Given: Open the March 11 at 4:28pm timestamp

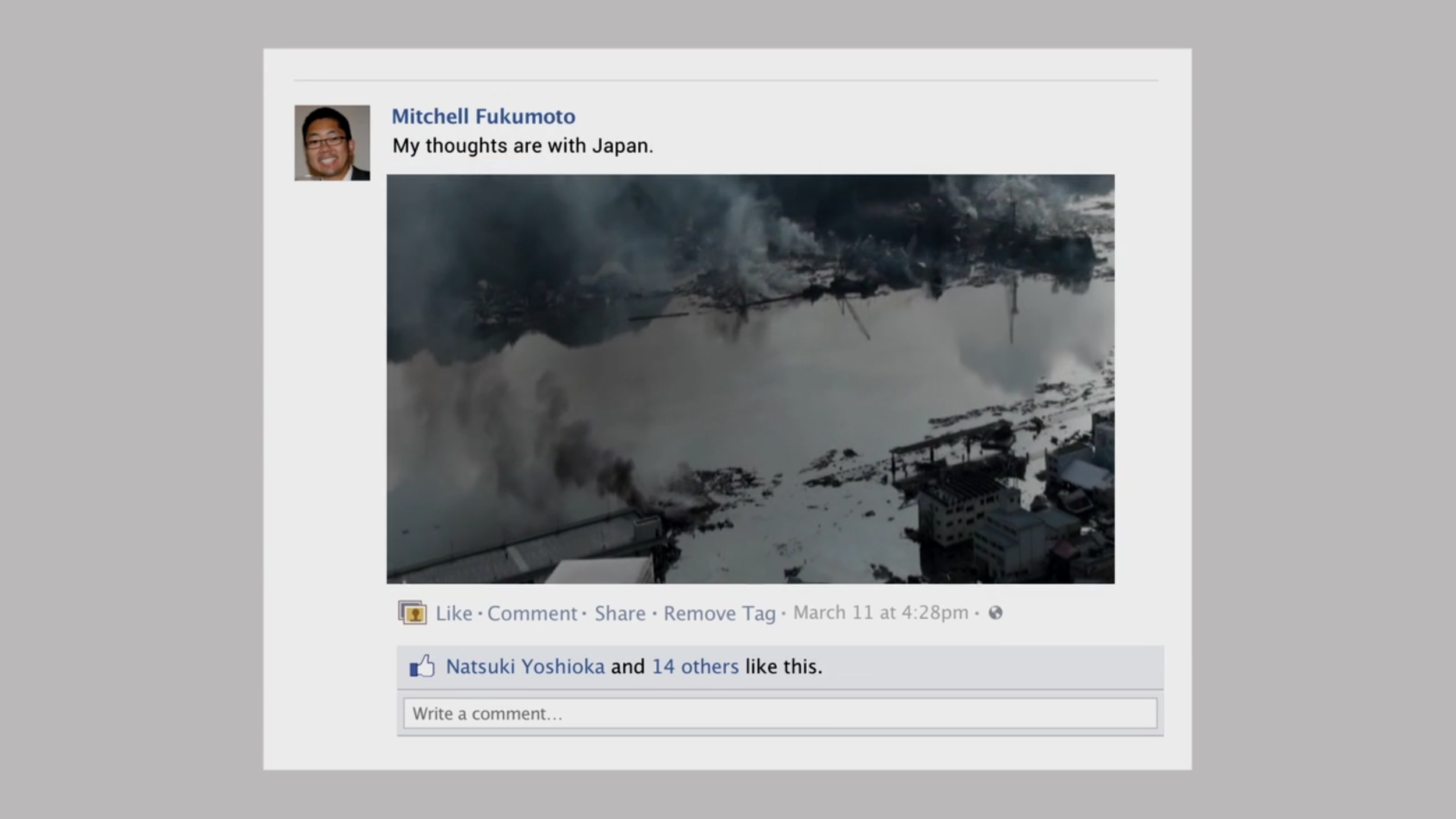Looking at the screenshot, I should click(x=881, y=613).
